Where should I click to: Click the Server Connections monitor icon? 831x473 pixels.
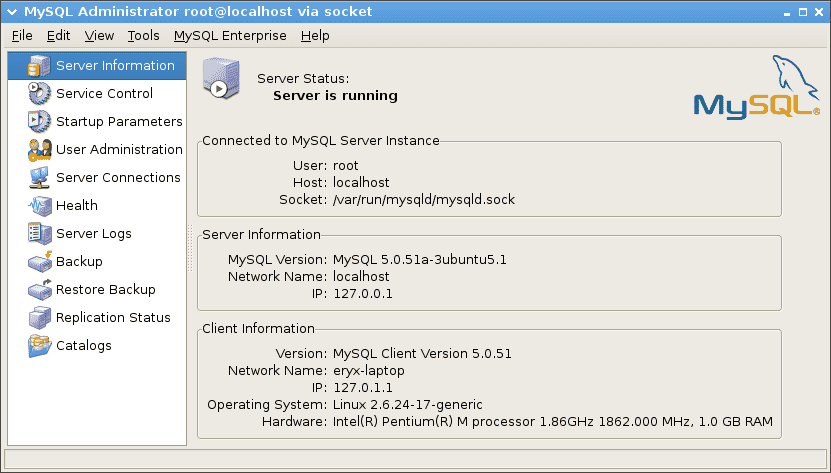pyautogui.click(x=39, y=178)
